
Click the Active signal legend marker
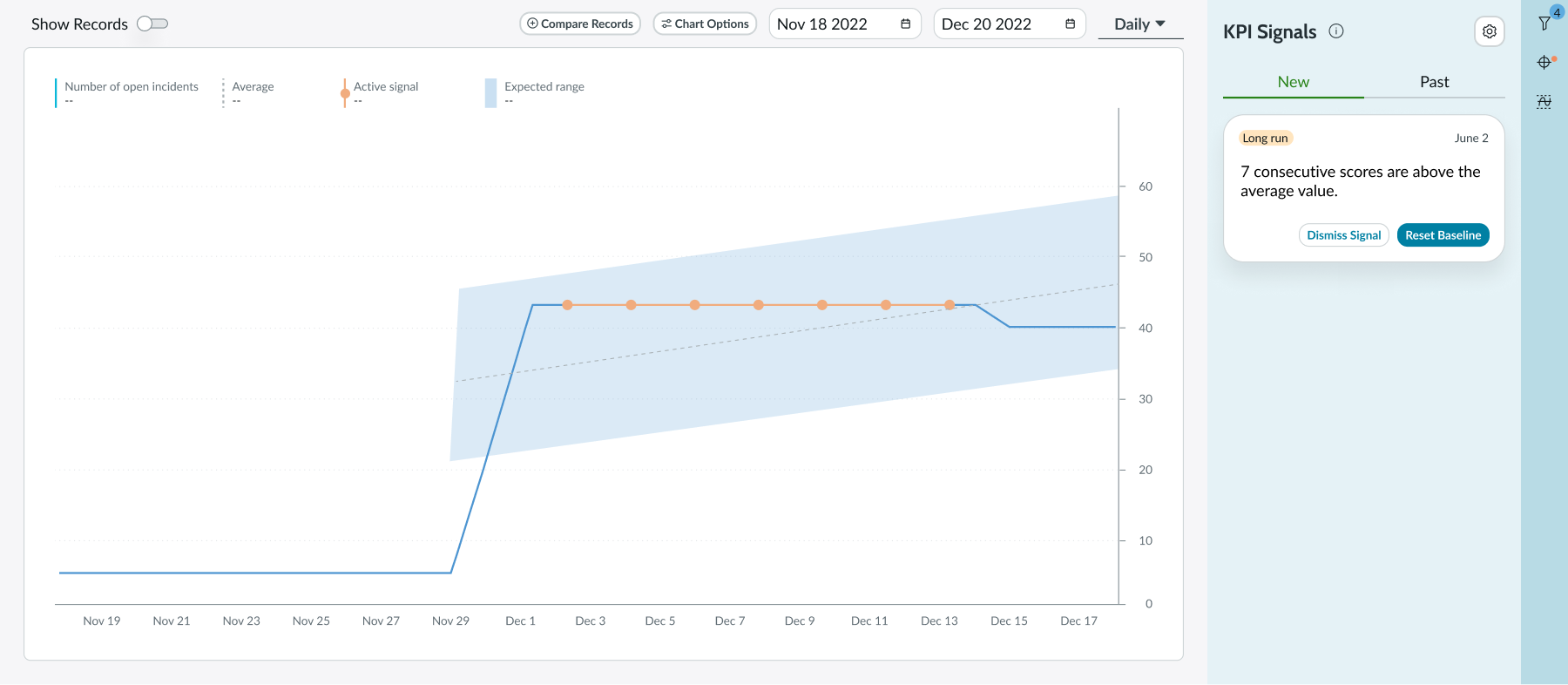tap(345, 92)
